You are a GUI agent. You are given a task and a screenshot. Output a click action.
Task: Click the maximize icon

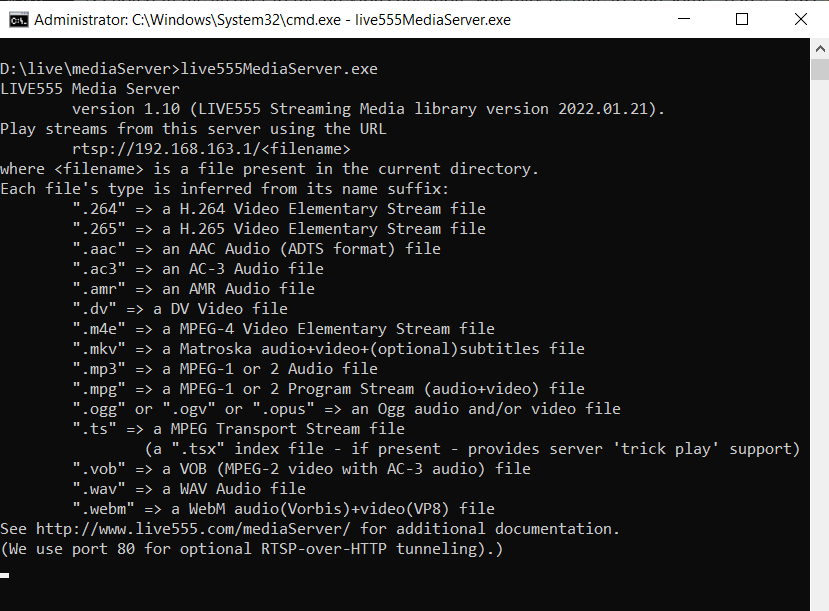pos(740,19)
